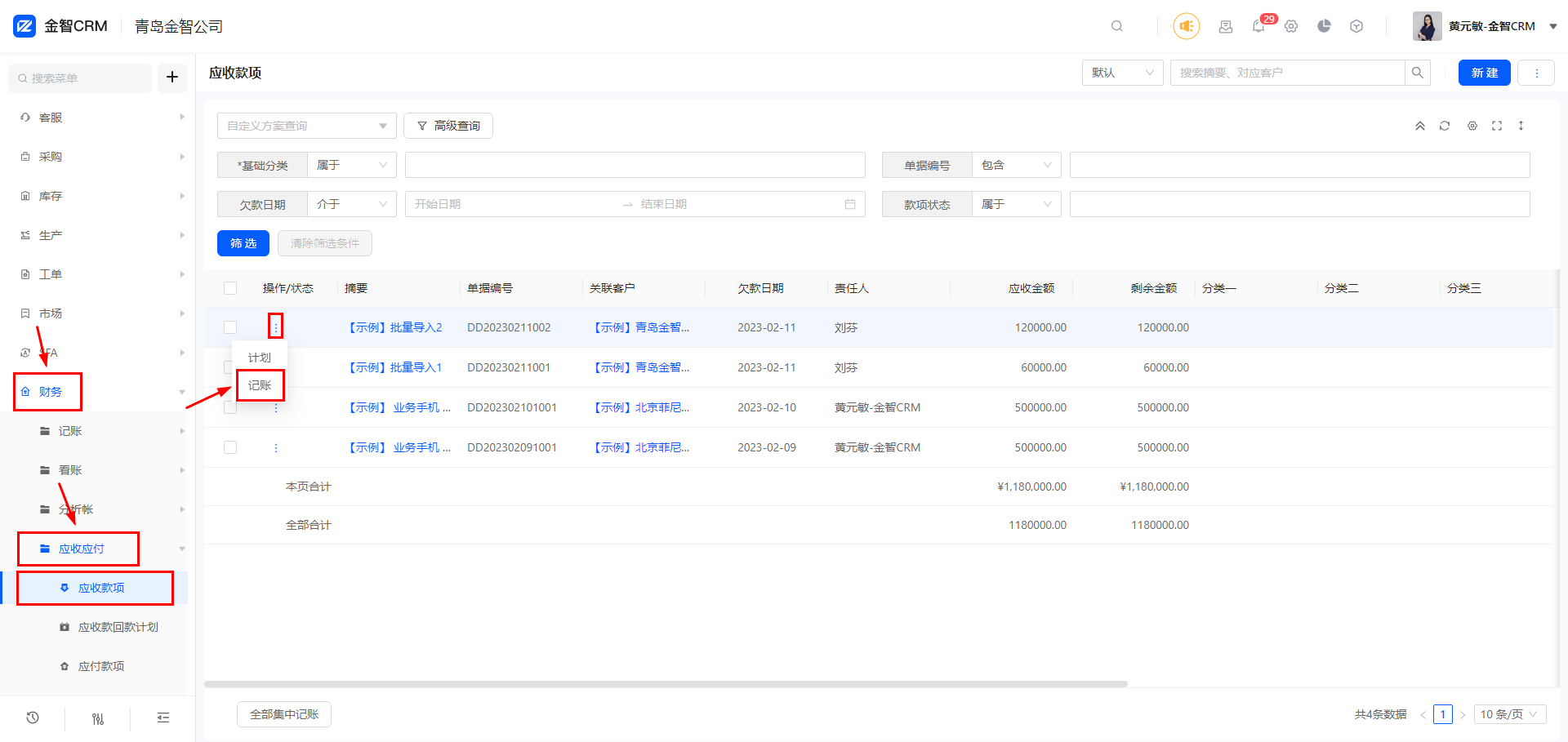Open the 记账 submenu in sidebar
Viewport: 1568px width, 742px height.
[x=98, y=431]
